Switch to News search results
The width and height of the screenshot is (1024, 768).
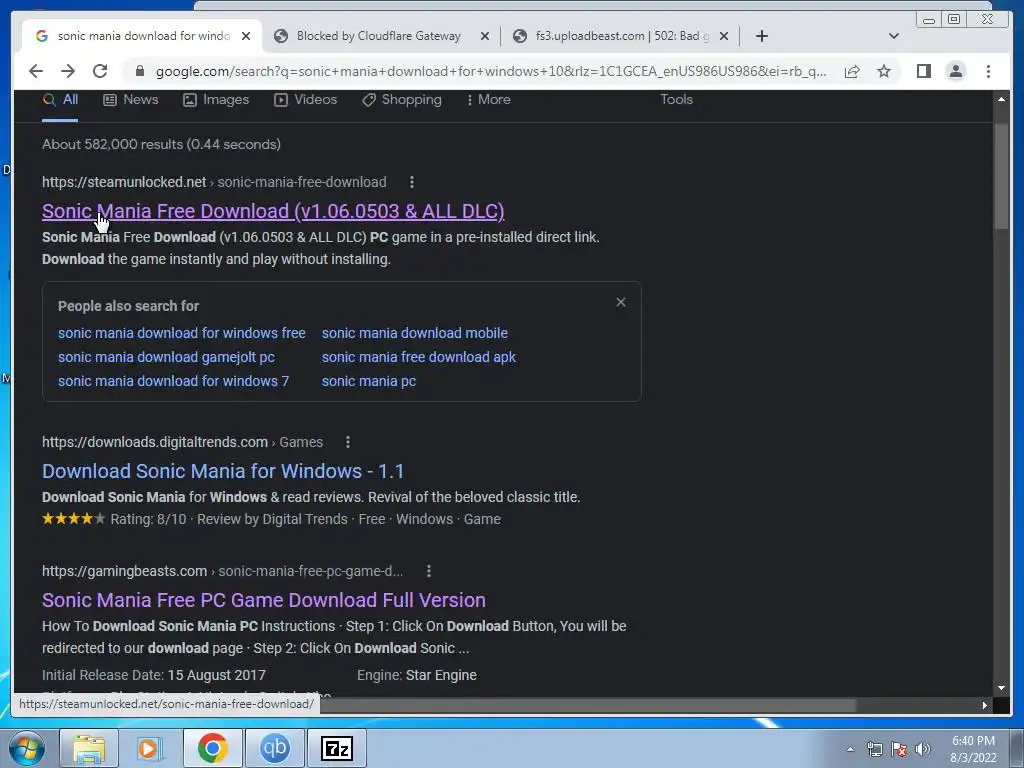coord(131,100)
